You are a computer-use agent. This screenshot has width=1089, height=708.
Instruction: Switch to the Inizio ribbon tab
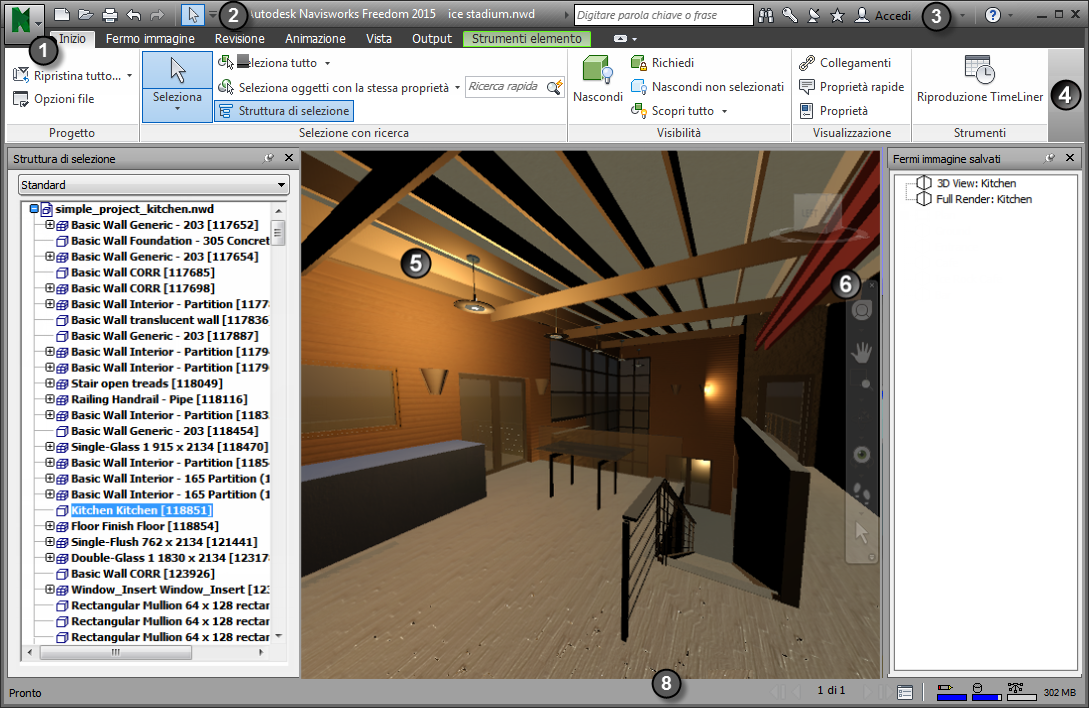(x=72, y=38)
